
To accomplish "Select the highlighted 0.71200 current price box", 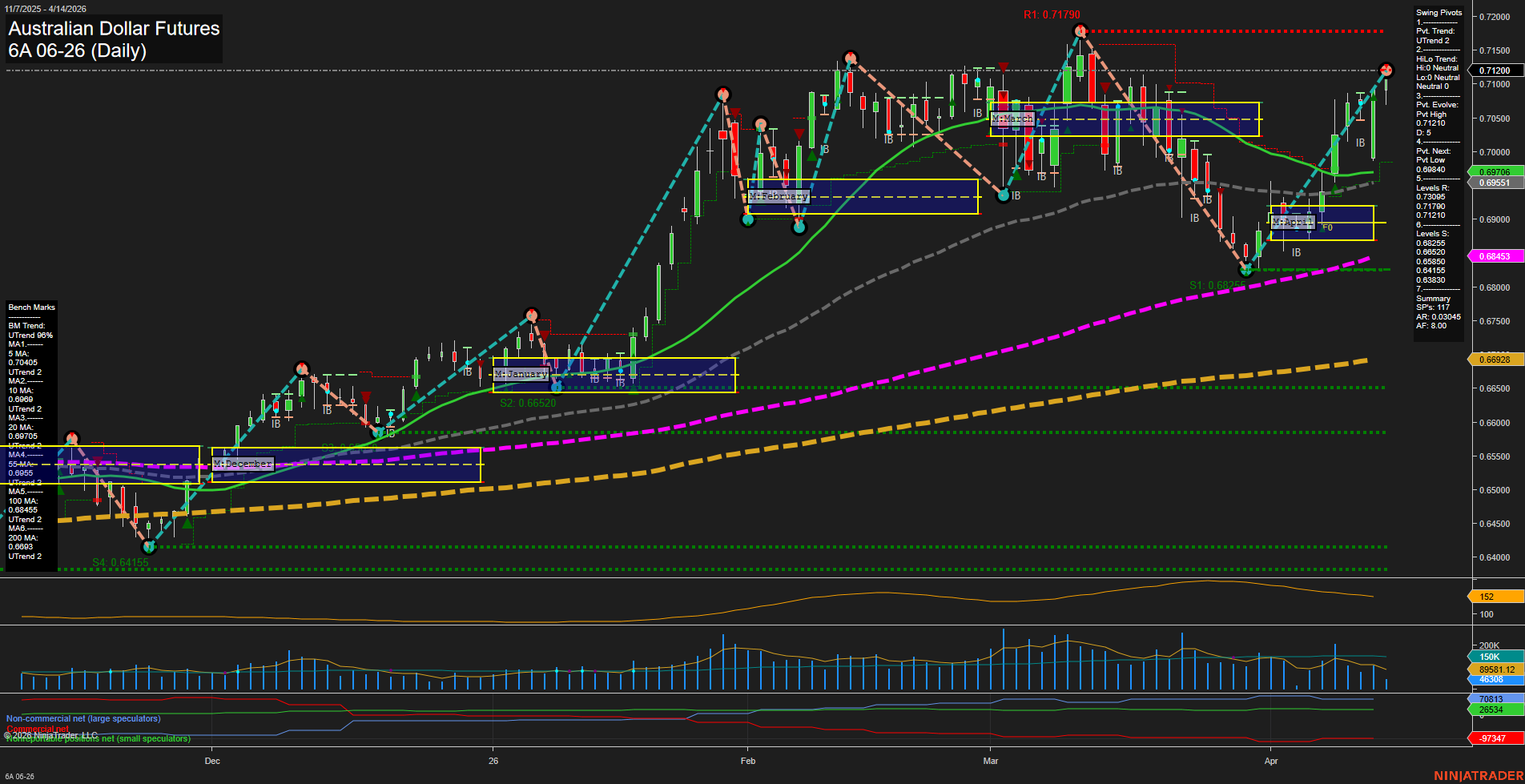I will click(x=1495, y=71).
